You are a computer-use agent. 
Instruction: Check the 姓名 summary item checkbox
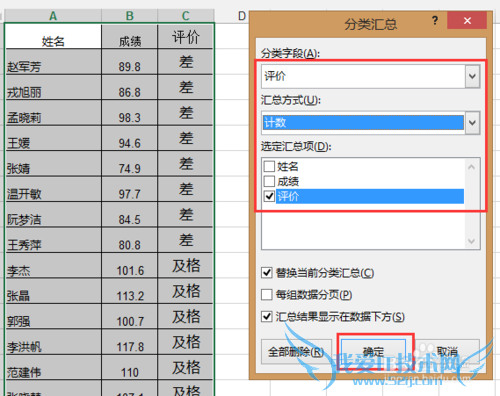(x=269, y=166)
